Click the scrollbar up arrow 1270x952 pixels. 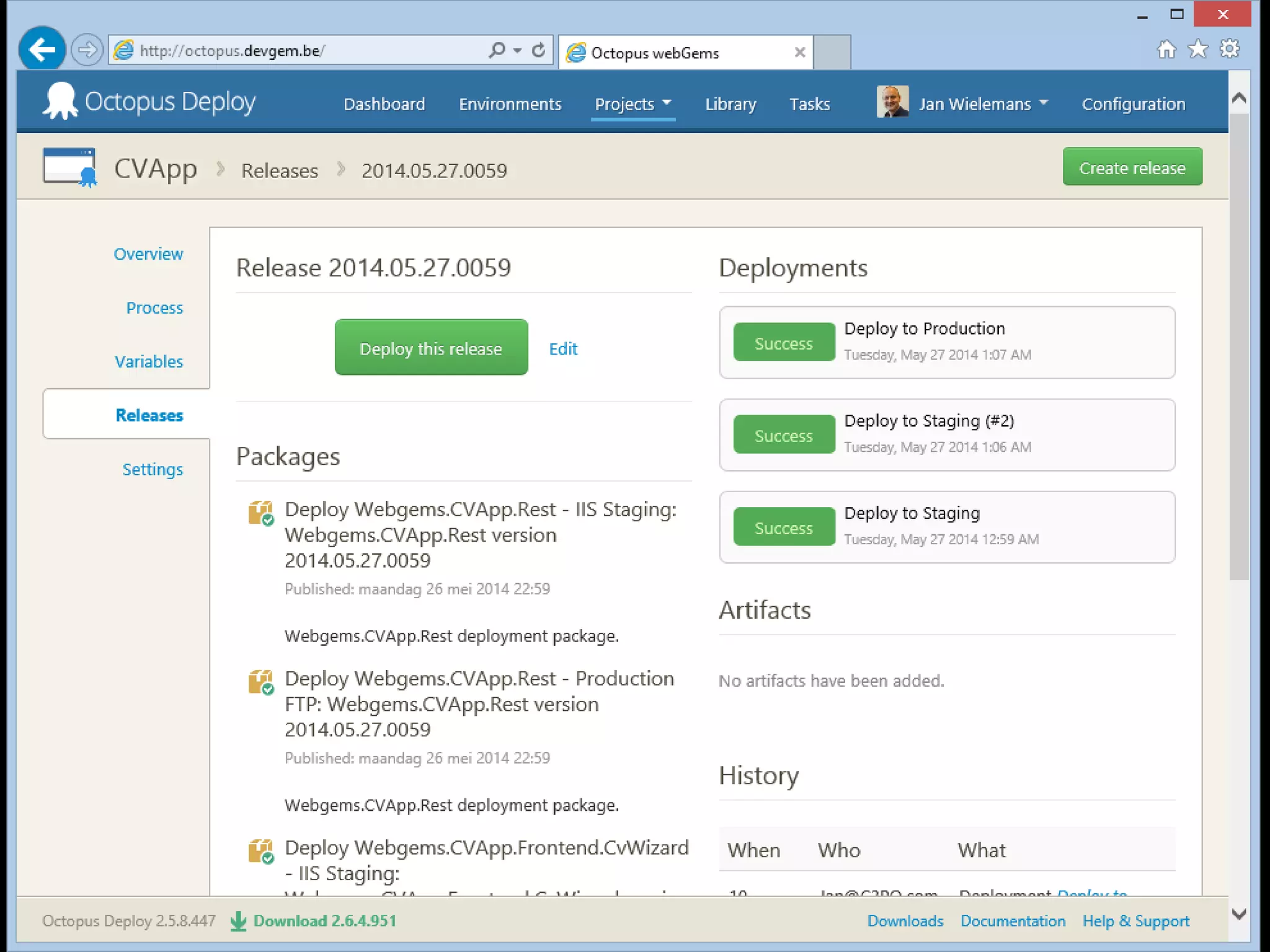pos(1239,98)
